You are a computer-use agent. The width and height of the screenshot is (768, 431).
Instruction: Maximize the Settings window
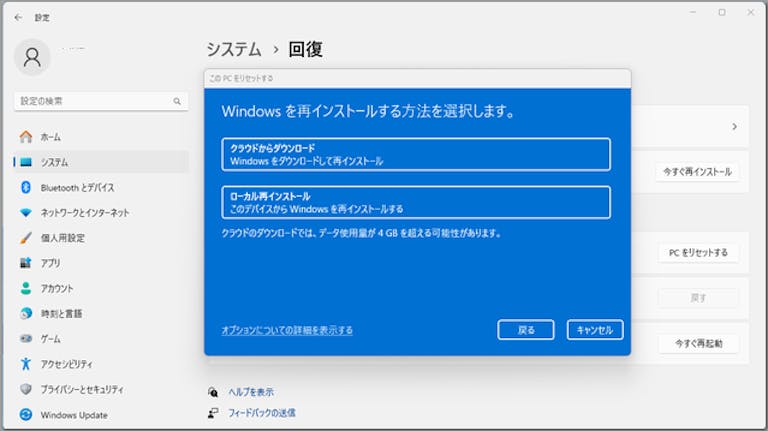point(722,12)
